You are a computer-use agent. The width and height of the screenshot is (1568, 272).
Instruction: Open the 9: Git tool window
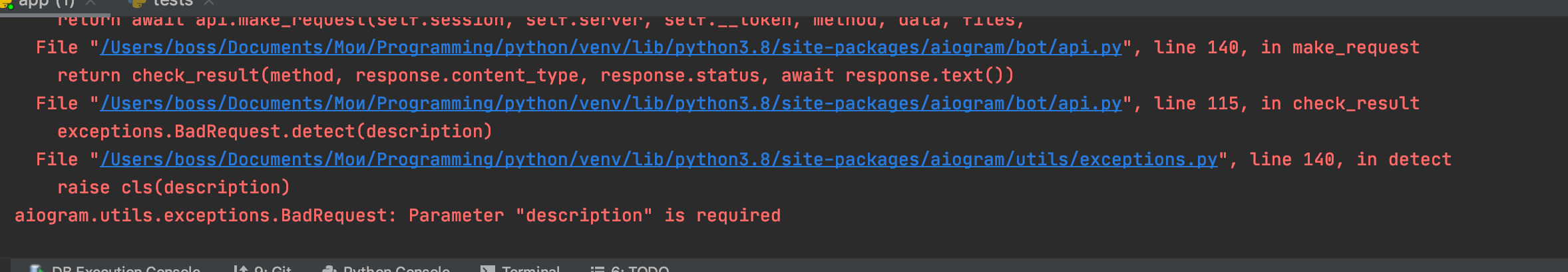pyautogui.click(x=273, y=269)
